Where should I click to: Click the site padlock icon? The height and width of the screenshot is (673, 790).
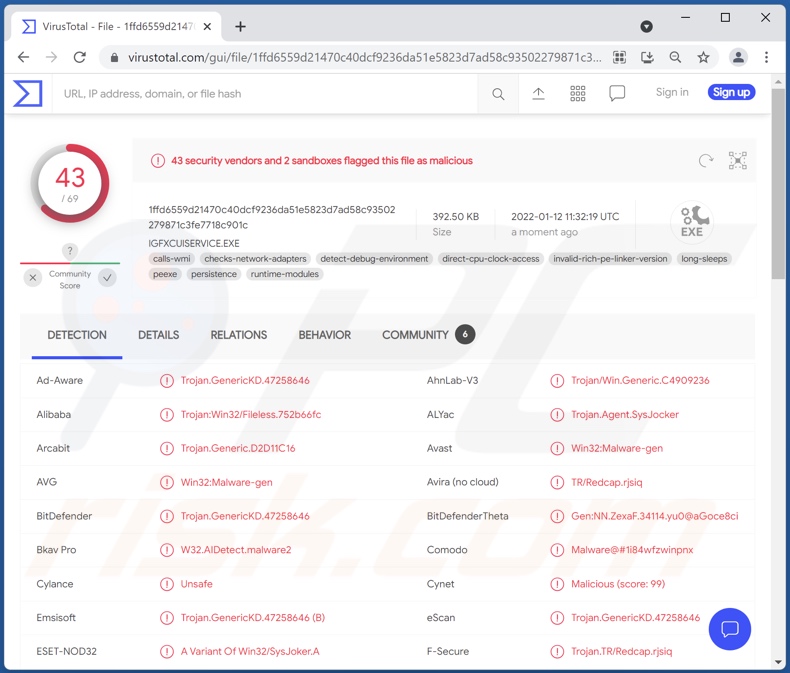114,58
